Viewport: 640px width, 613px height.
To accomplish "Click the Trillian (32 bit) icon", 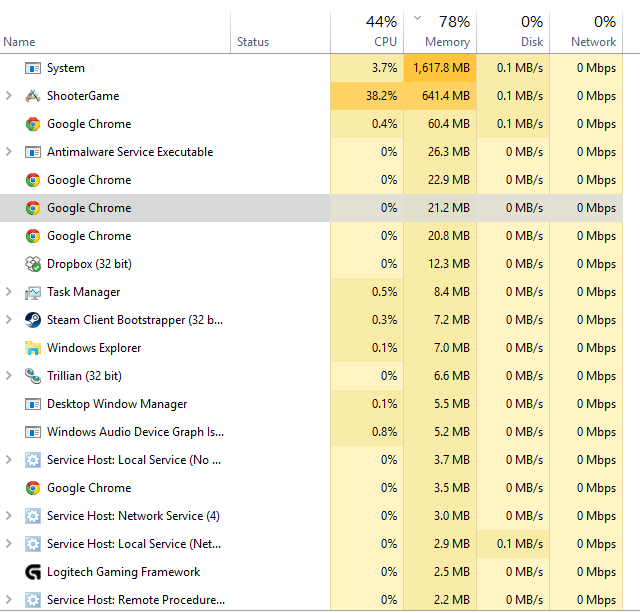I will tap(33, 376).
